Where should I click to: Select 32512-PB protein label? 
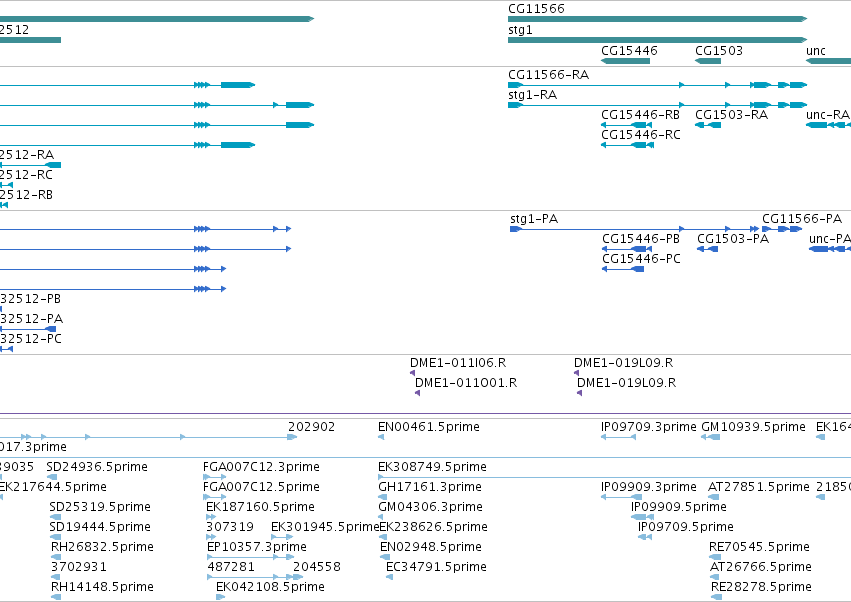click(x=30, y=299)
